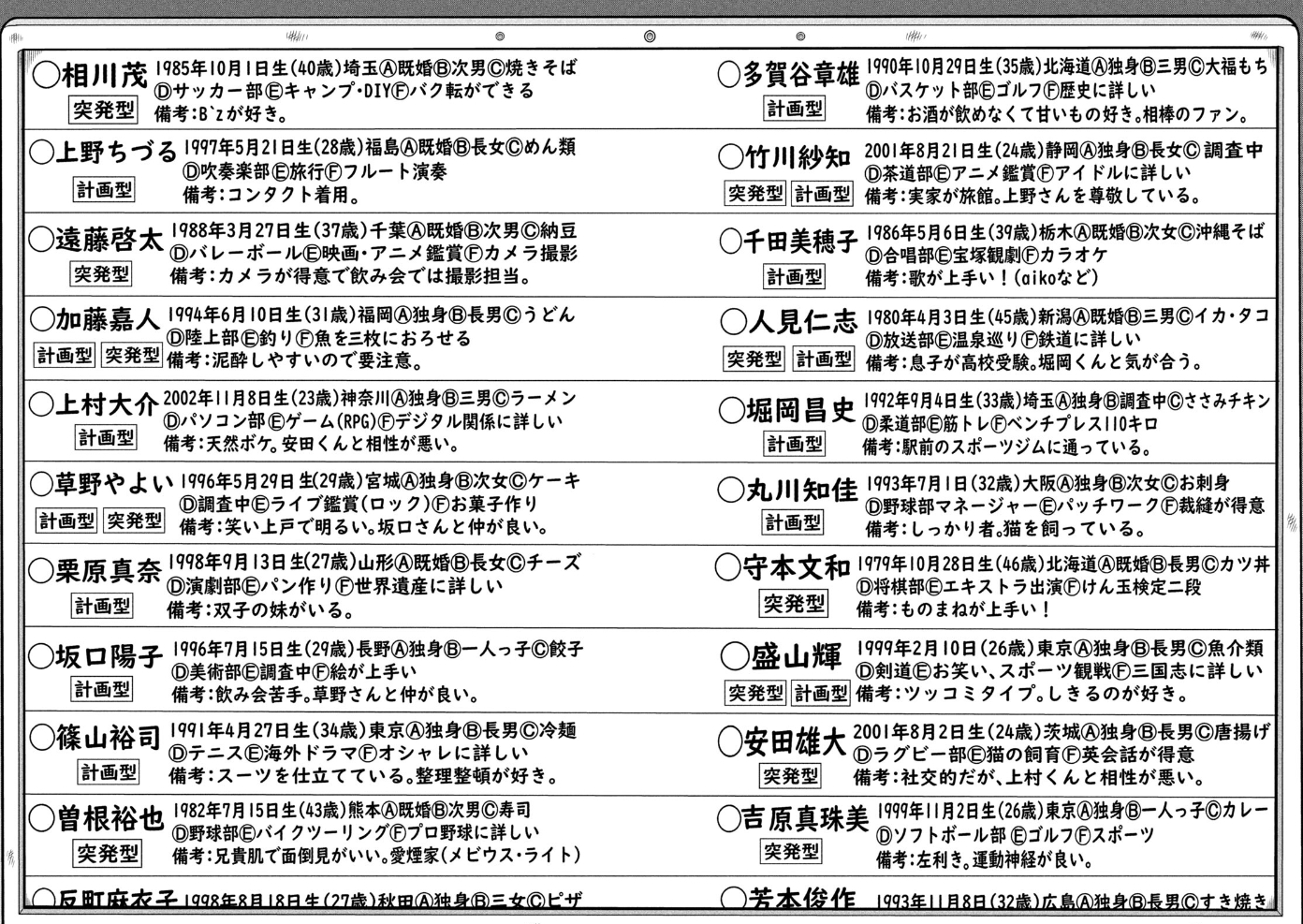Viewport: 1303px width, 924px height.
Task: Open the entry name 堀岡昌史
Action: pos(800,410)
